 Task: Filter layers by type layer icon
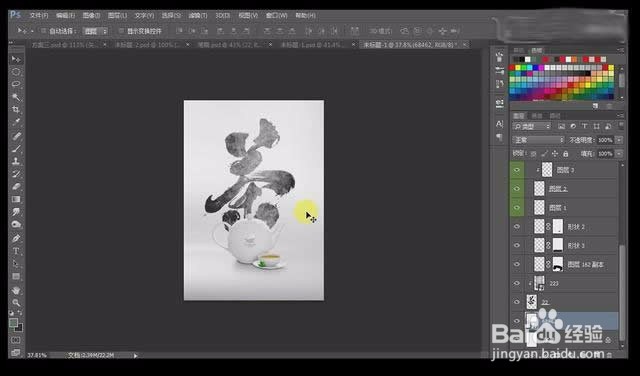coord(584,127)
